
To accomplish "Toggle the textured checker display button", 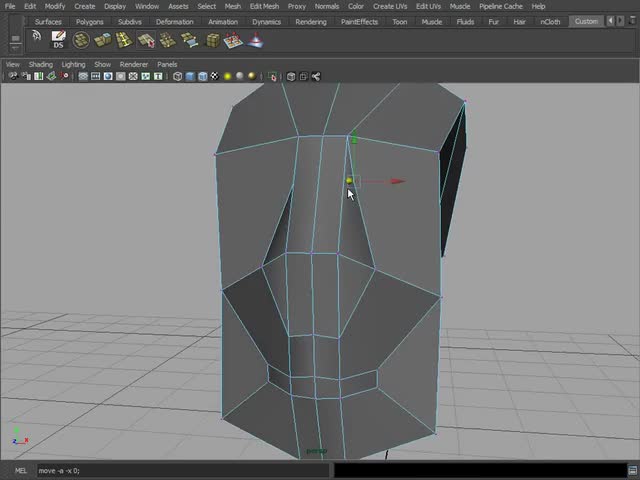I will coord(214,76).
